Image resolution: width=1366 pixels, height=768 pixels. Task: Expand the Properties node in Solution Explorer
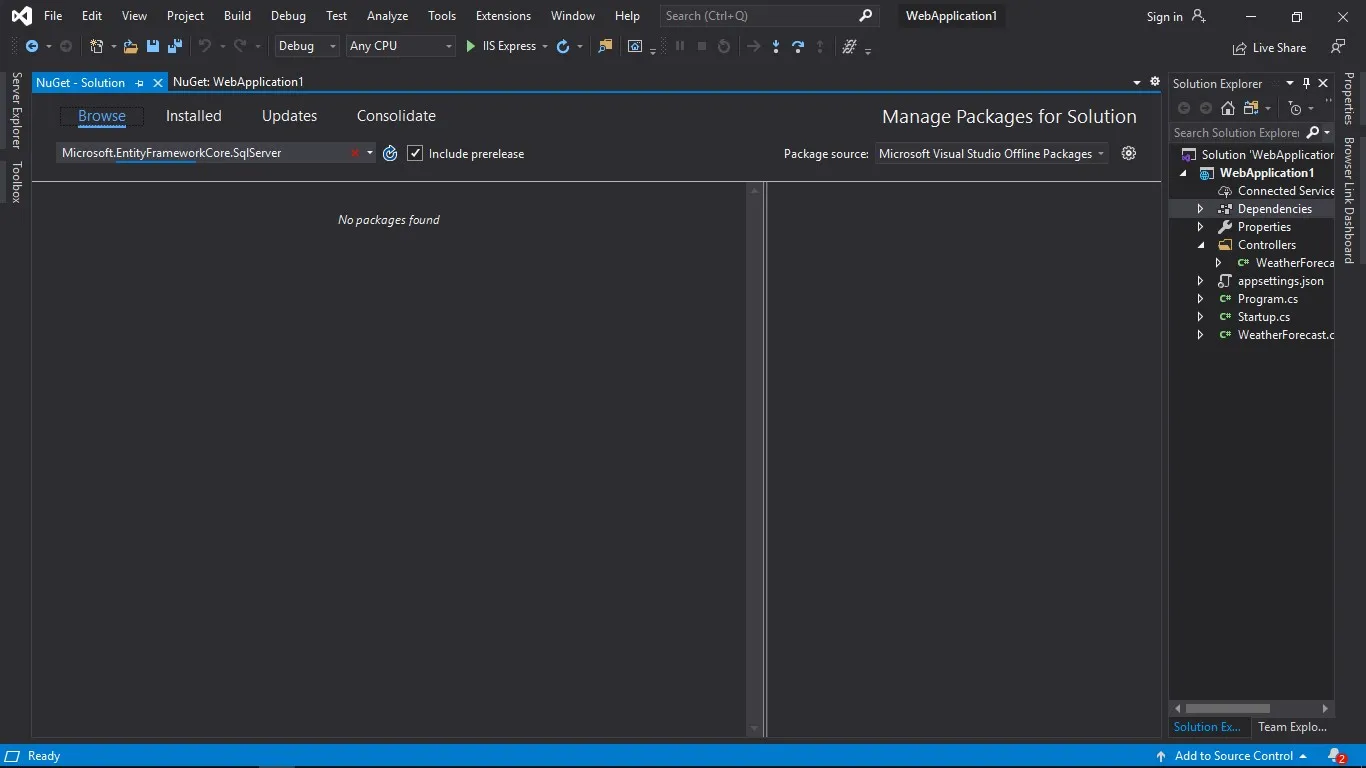(x=1201, y=227)
